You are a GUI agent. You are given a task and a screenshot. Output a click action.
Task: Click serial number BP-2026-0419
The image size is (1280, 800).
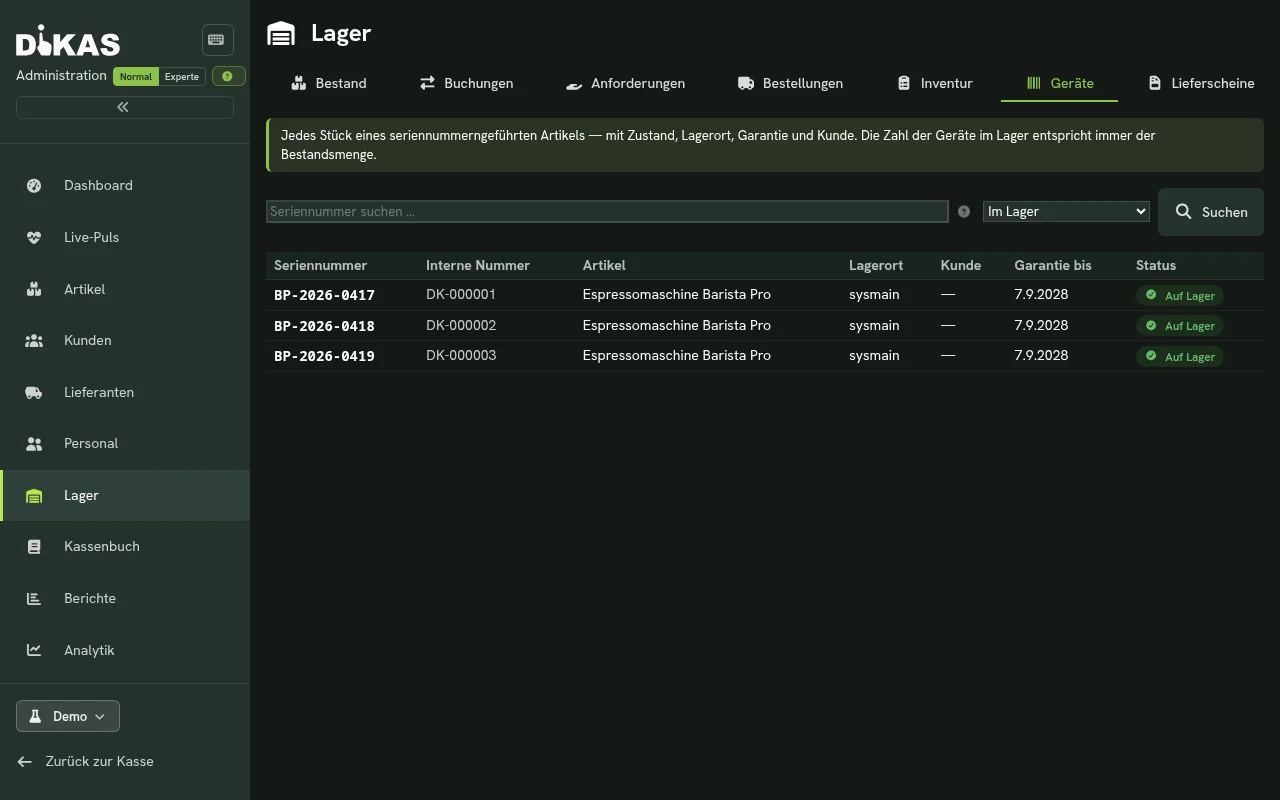[324, 356]
